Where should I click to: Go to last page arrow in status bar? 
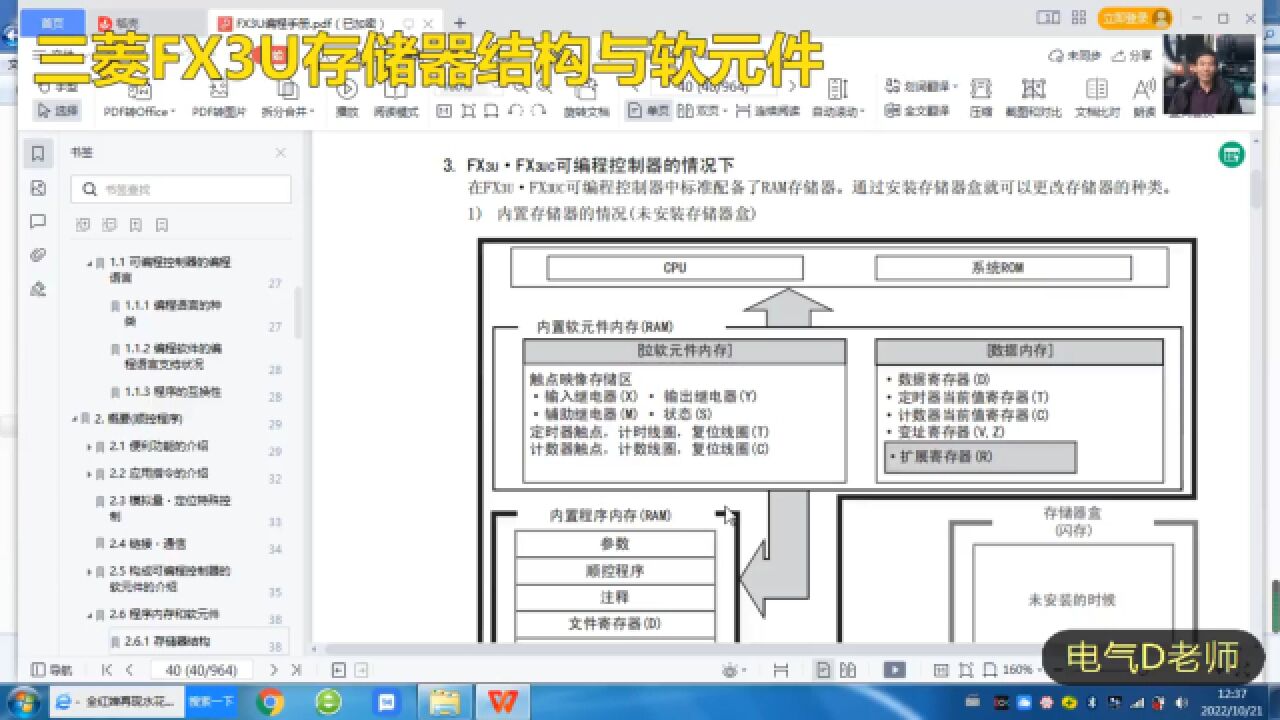coord(297,670)
